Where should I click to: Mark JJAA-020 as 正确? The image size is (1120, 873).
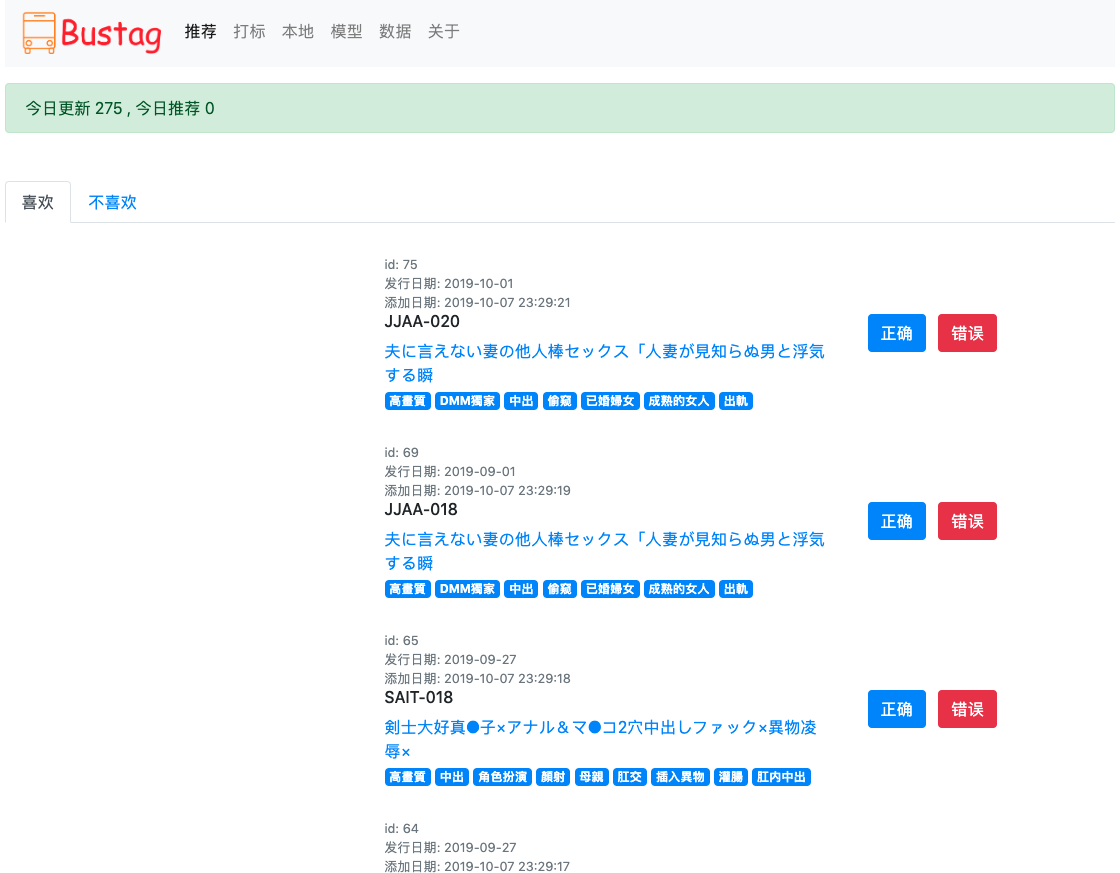coord(896,333)
